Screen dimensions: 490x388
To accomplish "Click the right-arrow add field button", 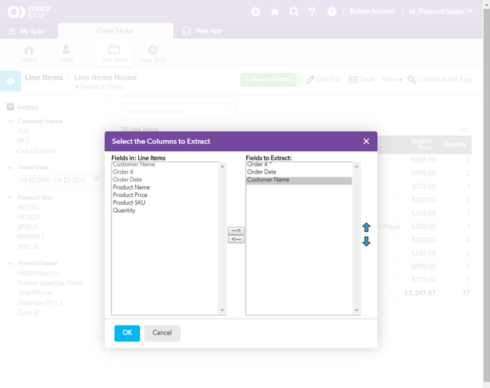I will click(x=236, y=230).
